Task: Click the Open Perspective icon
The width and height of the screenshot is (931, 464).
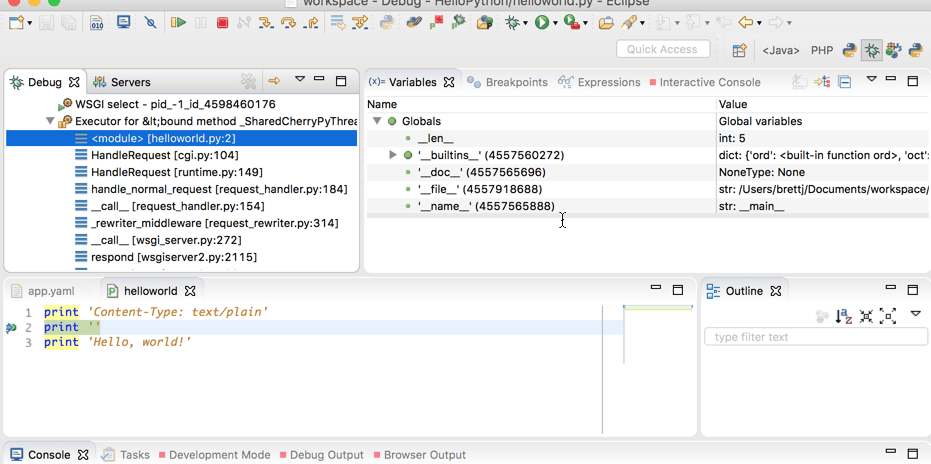Action: pos(740,50)
